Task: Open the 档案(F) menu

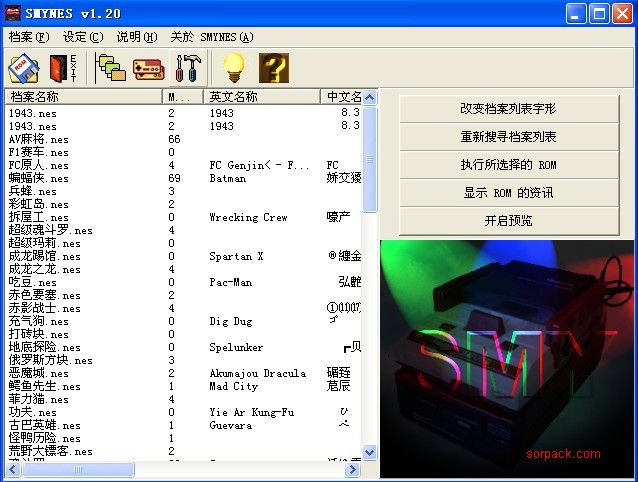Action: click(x=28, y=37)
